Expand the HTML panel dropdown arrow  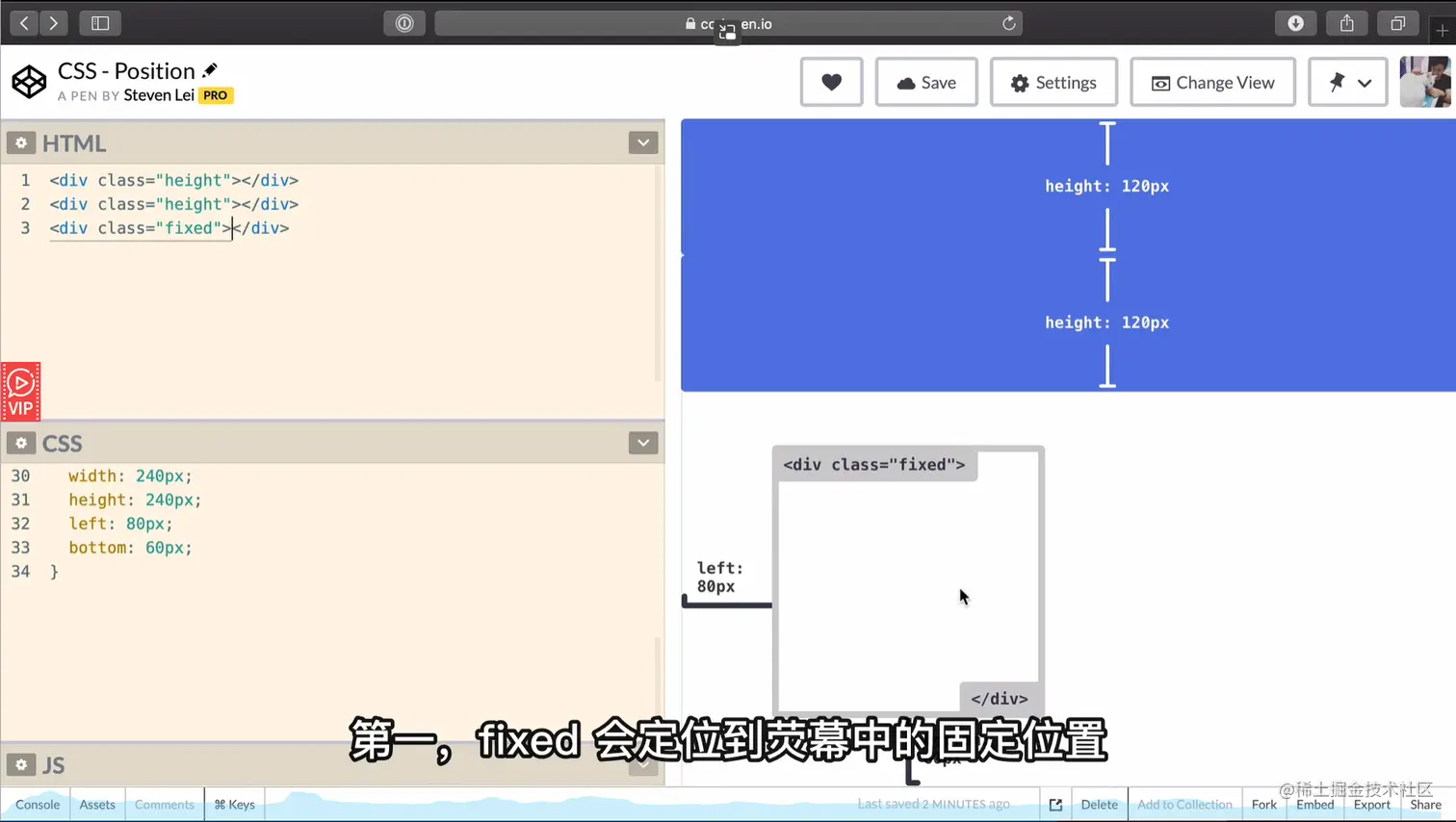coord(643,142)
